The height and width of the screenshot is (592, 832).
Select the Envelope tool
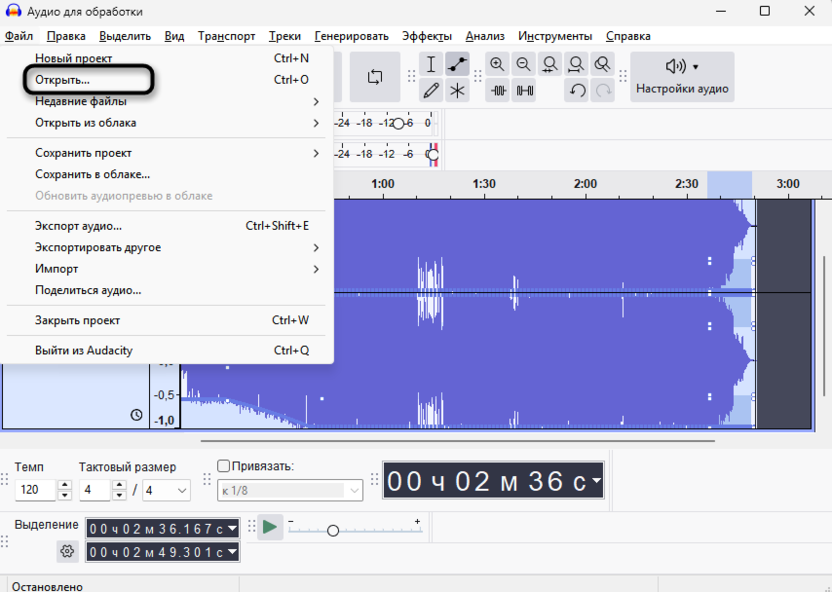pos(457,64)
